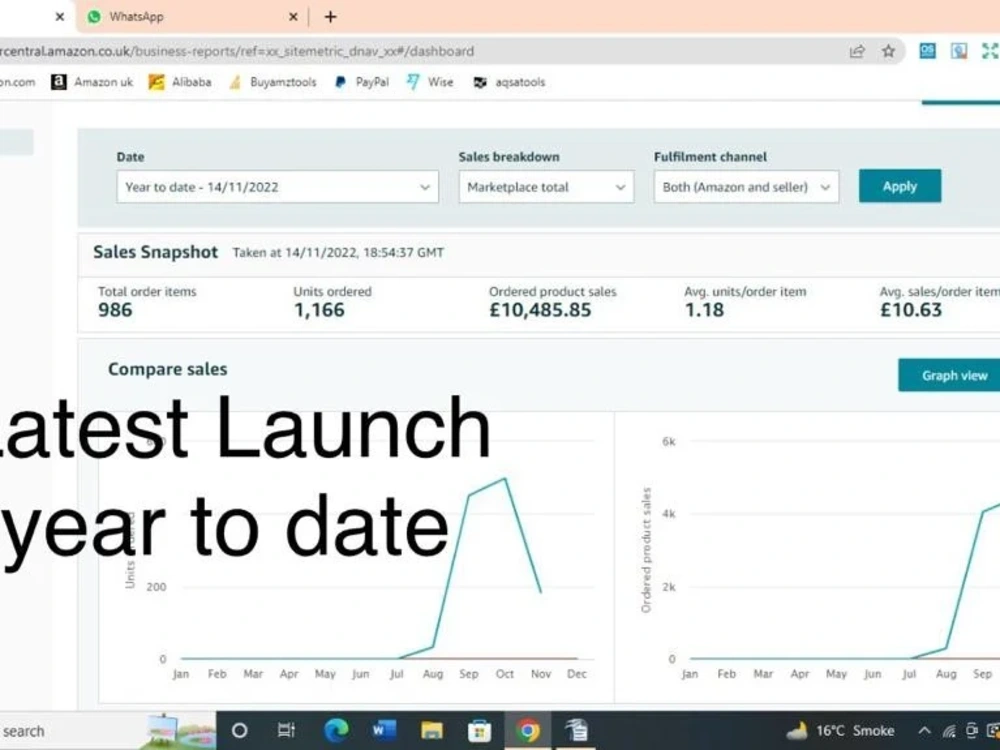The image size is (1000, 750).
Task: Click the Ordered product sales value £10,485.85
Action: 540,311
